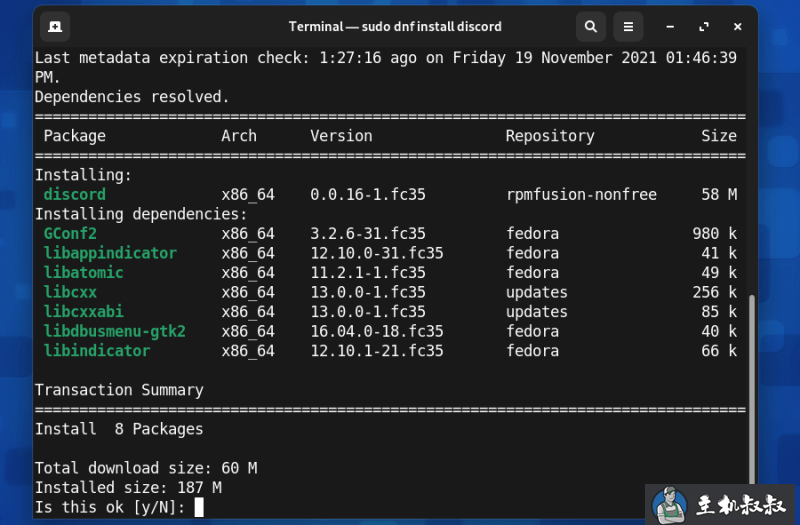Click the 'Package' column header
800x525 pixels.
(x=74, y=136)
